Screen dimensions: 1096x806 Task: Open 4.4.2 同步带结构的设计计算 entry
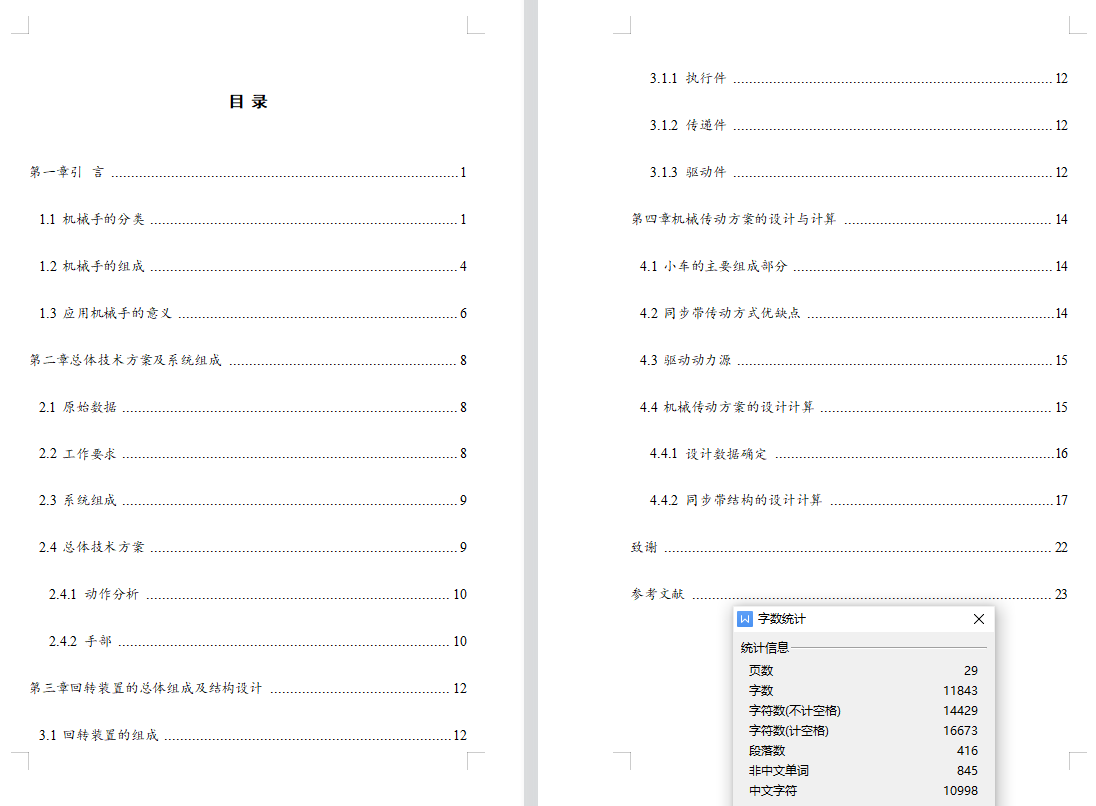[x=735, y=500]
